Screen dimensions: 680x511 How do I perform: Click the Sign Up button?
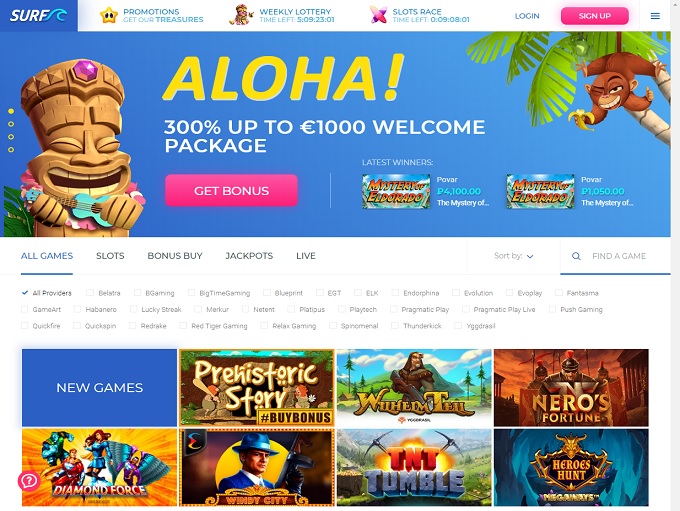(595, 16)
